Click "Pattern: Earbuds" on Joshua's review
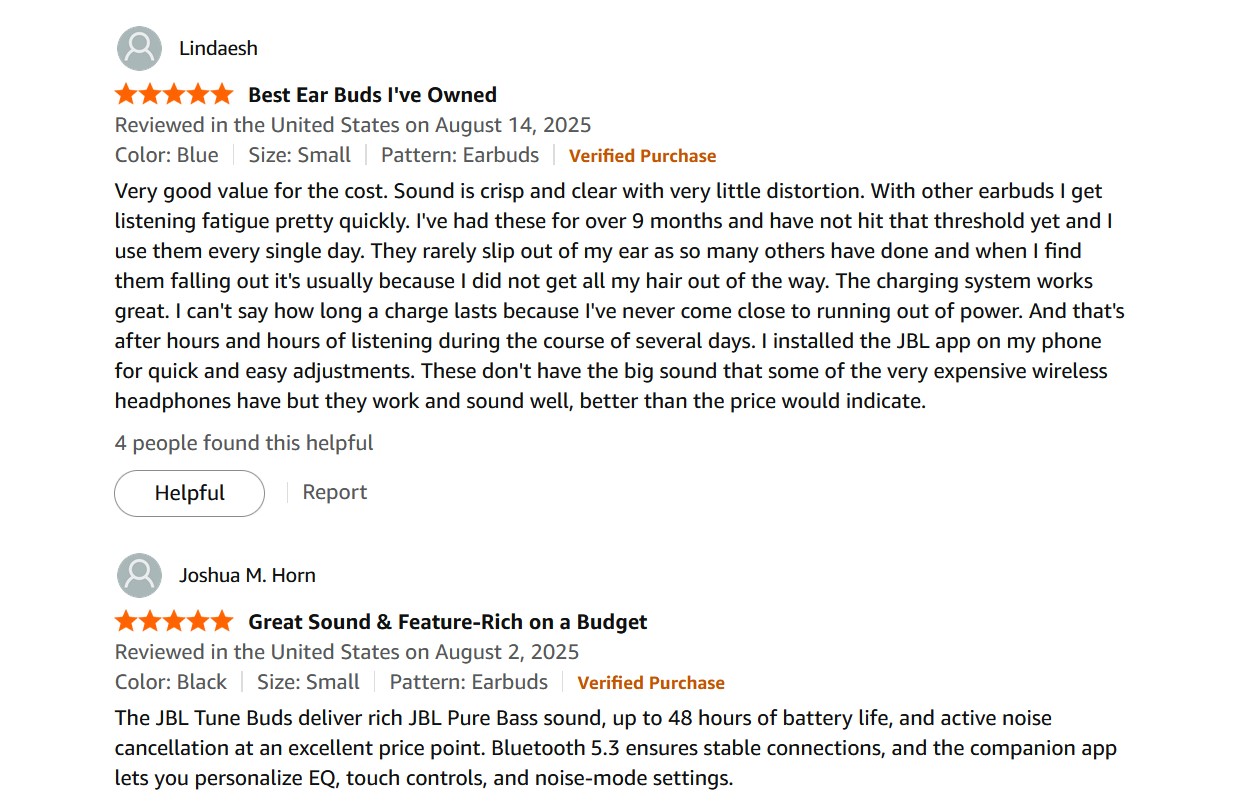1254x810 pixels. tap(468, 682)
